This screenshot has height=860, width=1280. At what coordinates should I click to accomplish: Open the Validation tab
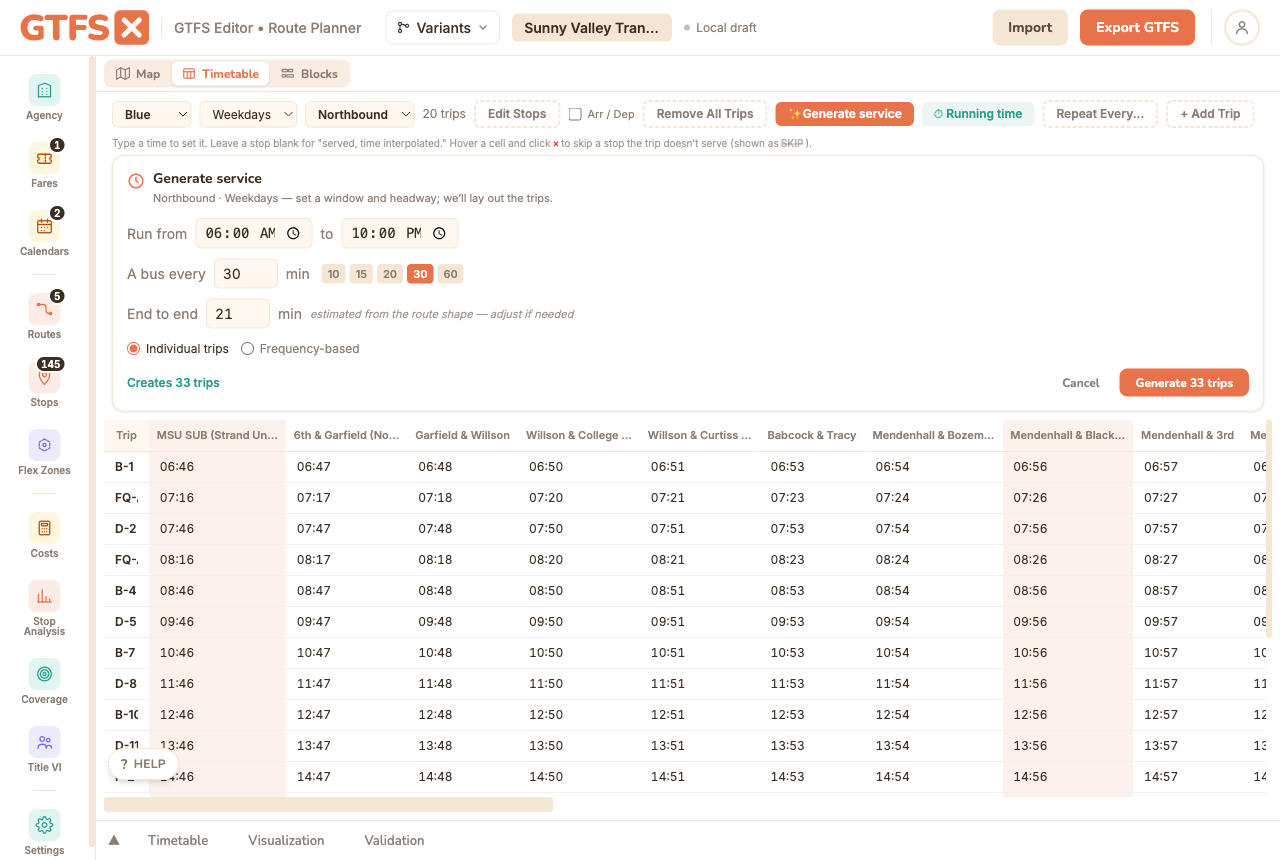394,840
